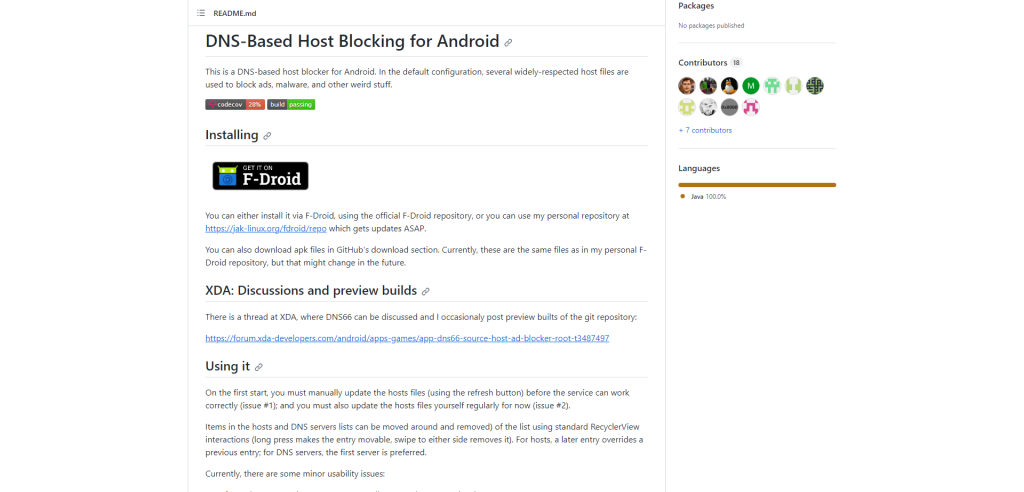The height and width of the screenshot is (492, 1024).
Task: Show the + 7 contributors link
Action: tap(705, 130)
